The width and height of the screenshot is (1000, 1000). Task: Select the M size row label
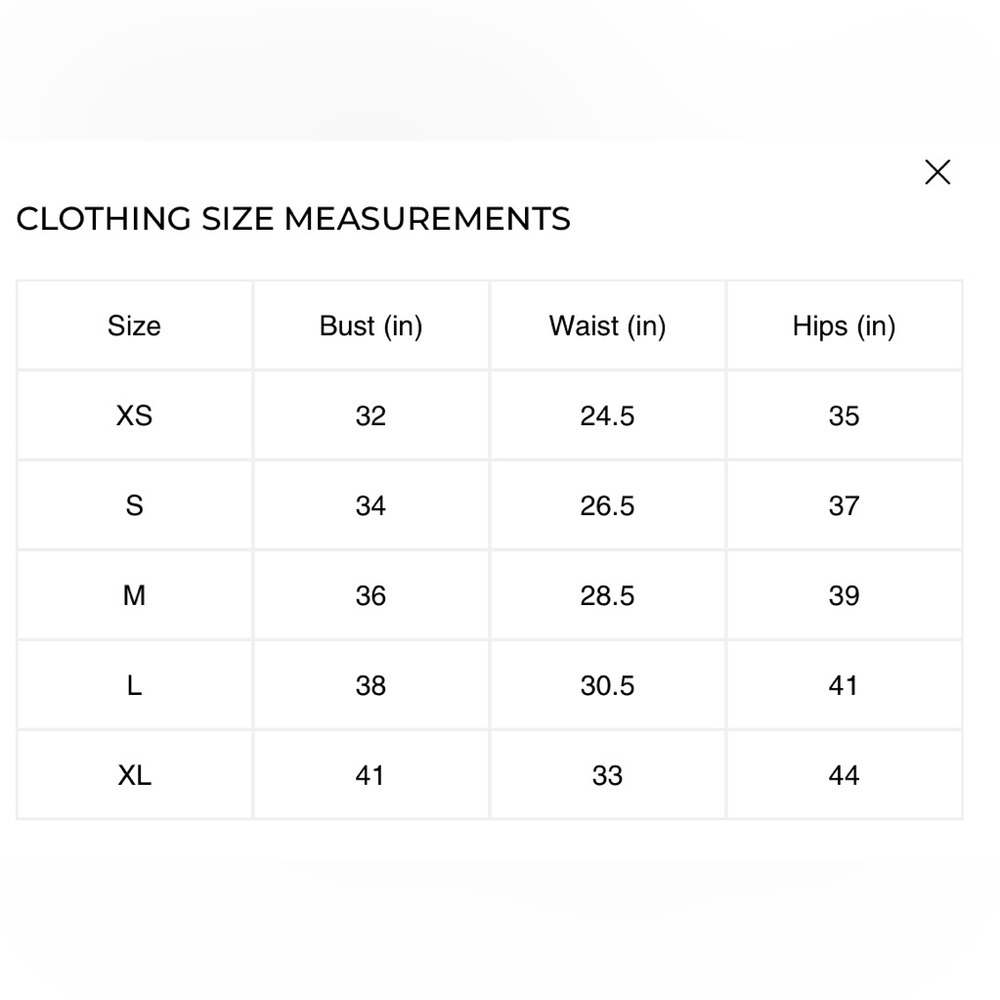(x=134, y=596)
